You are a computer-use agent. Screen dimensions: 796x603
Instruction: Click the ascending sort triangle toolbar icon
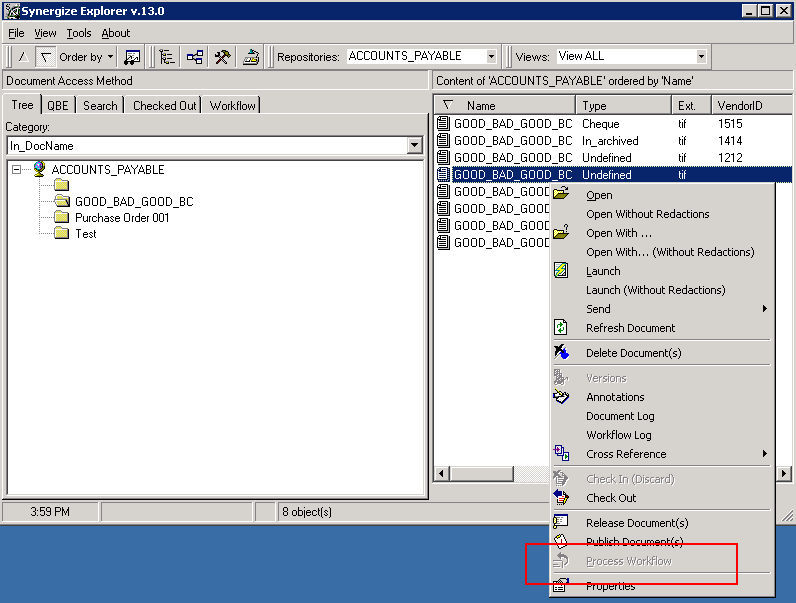click(x=23, y=57)
